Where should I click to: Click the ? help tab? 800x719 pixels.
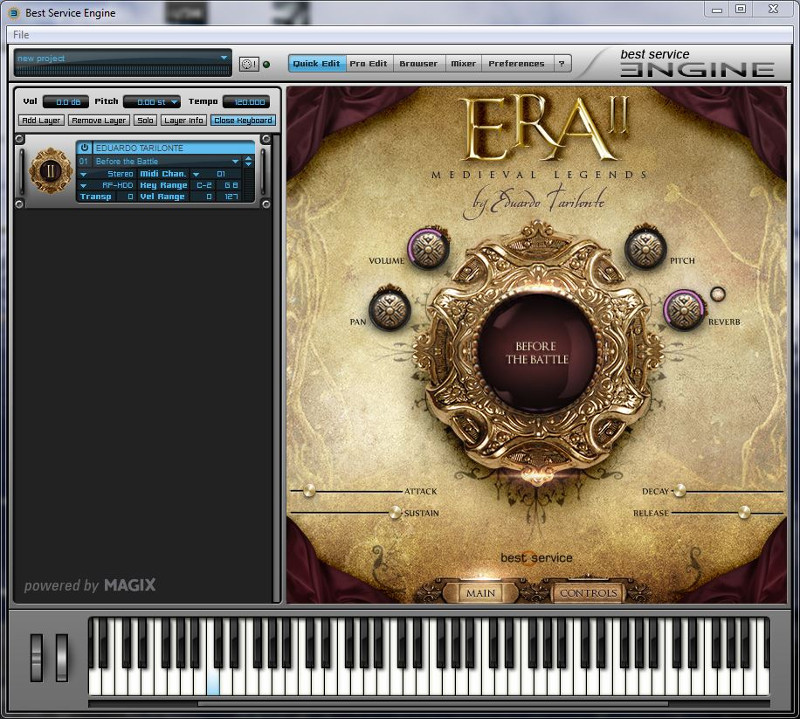pyautogui.click(x=562, y=63)
